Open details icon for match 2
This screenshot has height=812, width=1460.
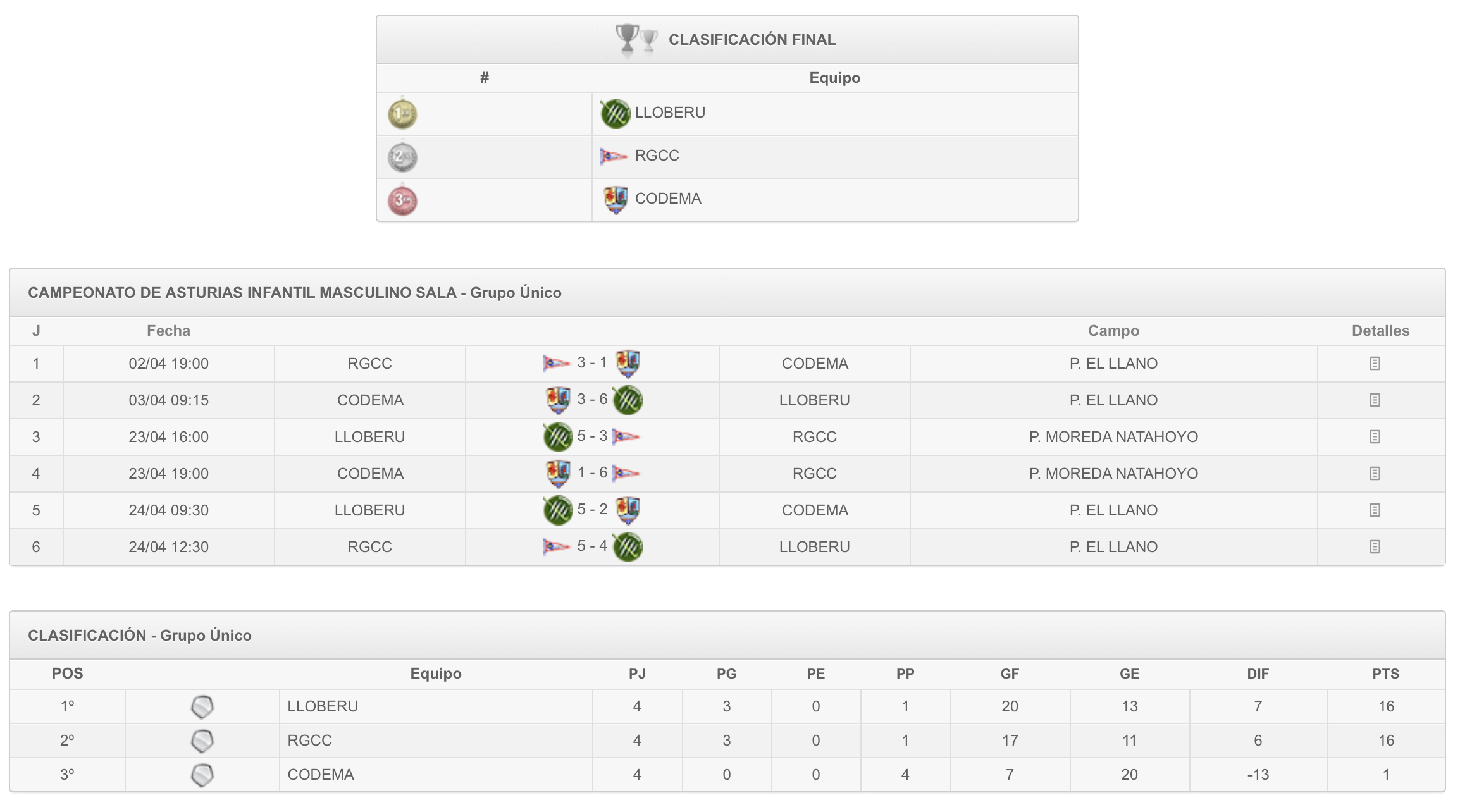point(1374,400)
